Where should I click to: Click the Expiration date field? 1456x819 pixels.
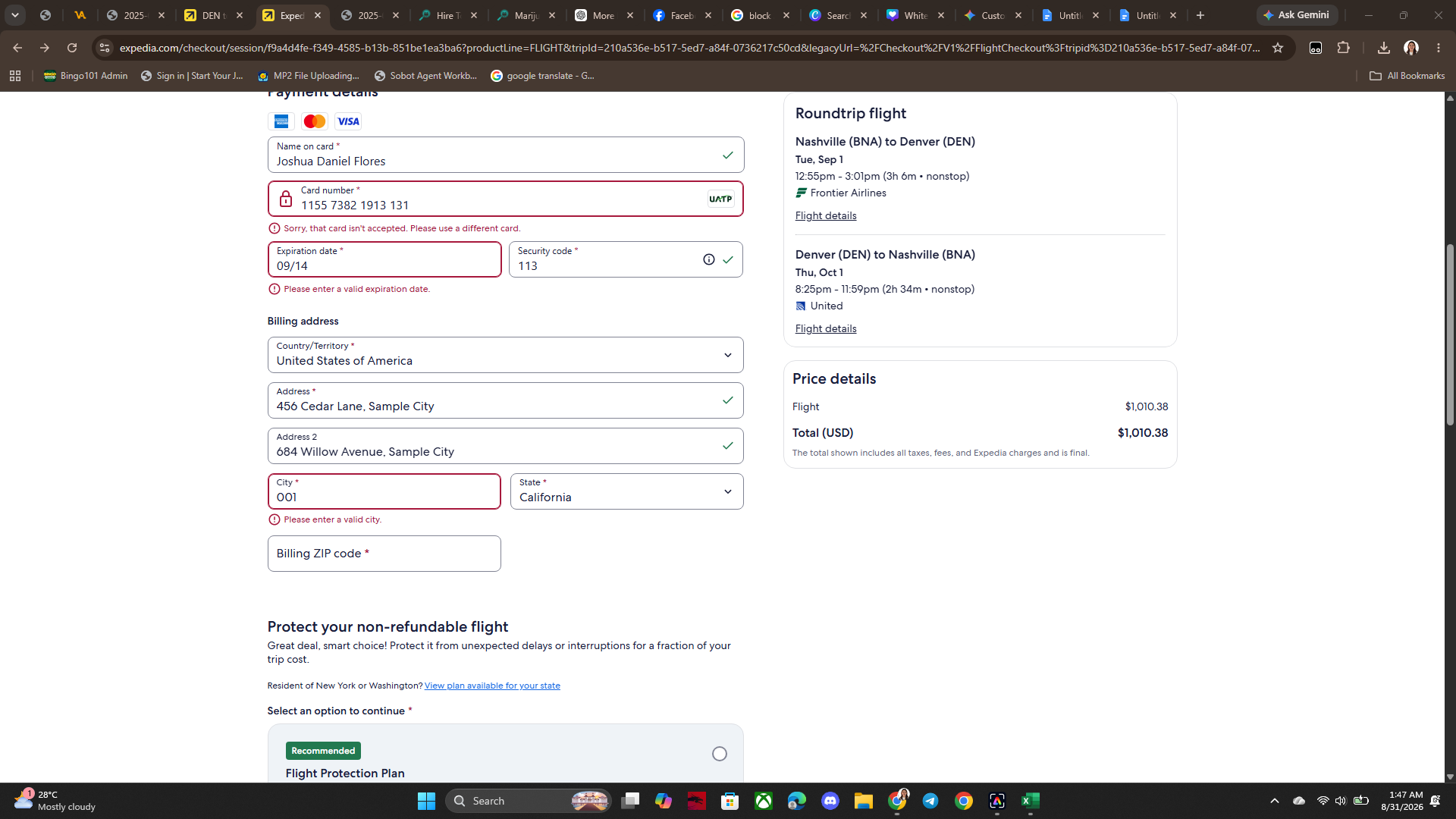pyautogui.click(x=384, y=259)
